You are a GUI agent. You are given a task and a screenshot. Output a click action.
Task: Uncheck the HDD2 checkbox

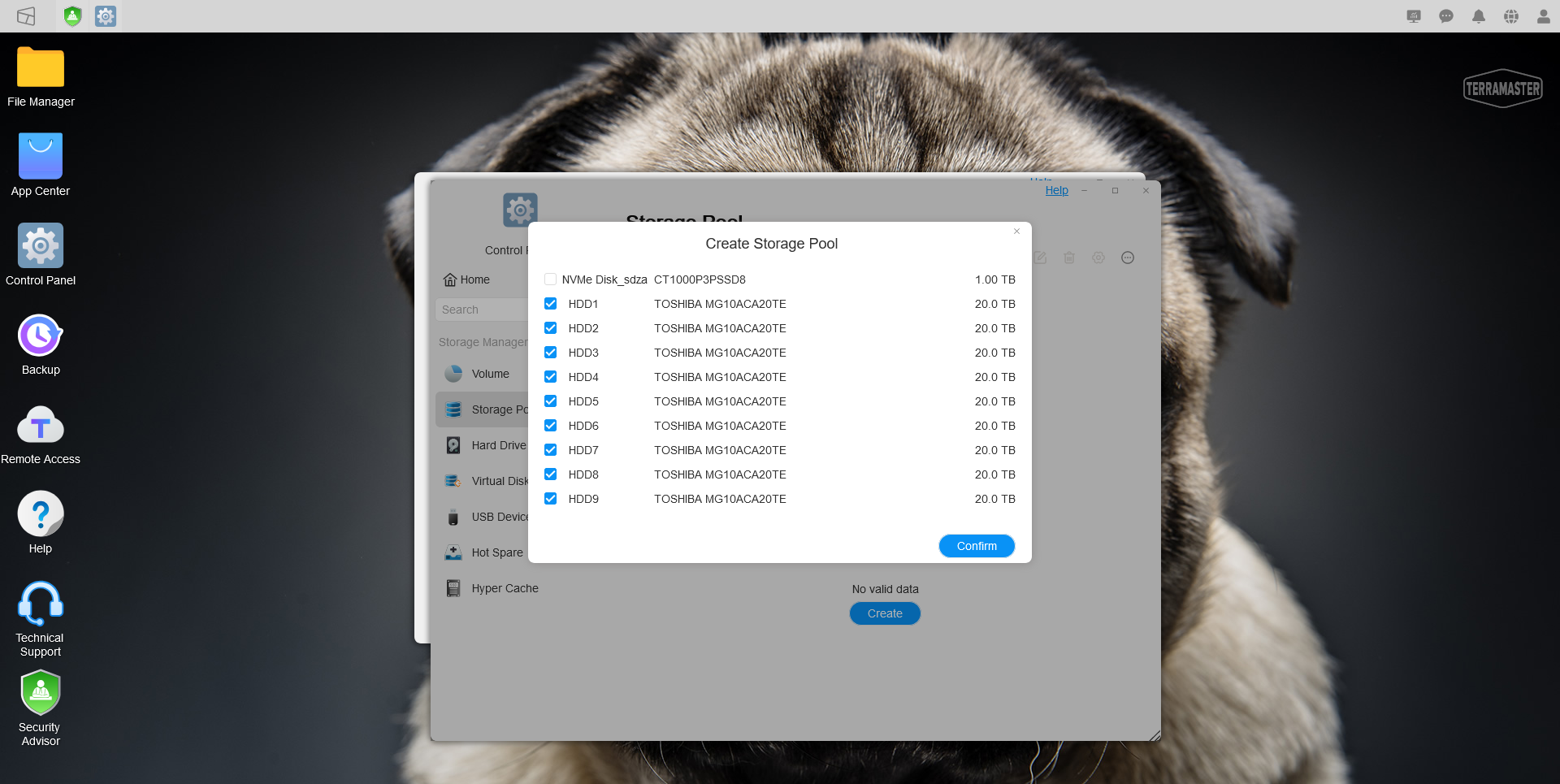[x=550, y=328]
